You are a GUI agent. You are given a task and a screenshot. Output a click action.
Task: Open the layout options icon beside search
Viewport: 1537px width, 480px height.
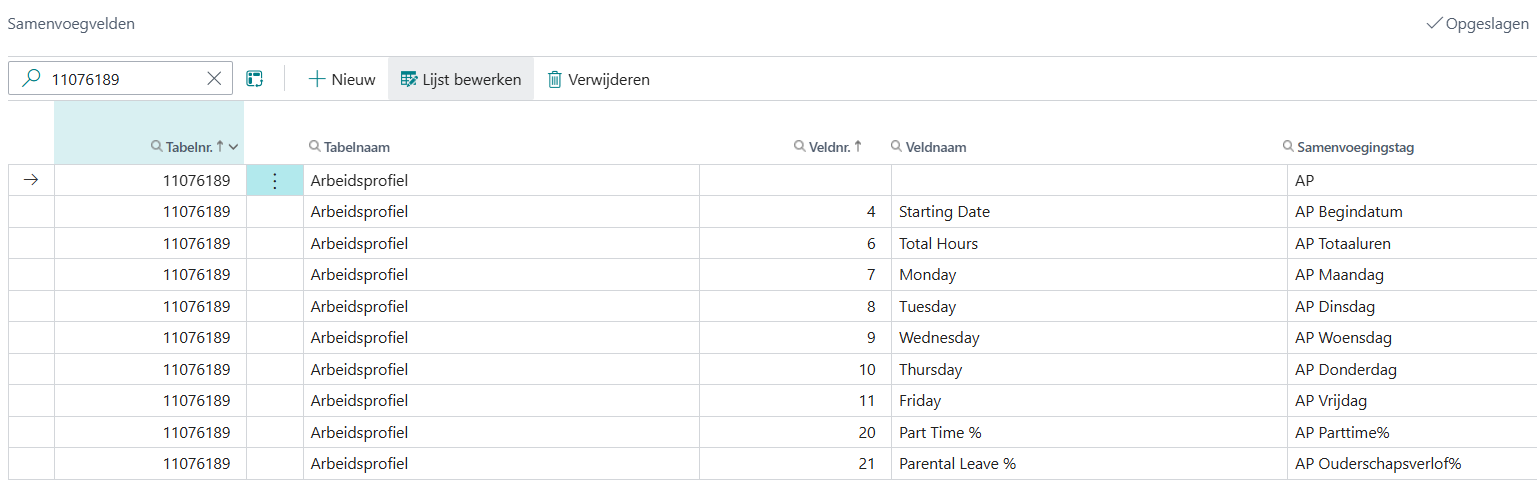[255, 79]
